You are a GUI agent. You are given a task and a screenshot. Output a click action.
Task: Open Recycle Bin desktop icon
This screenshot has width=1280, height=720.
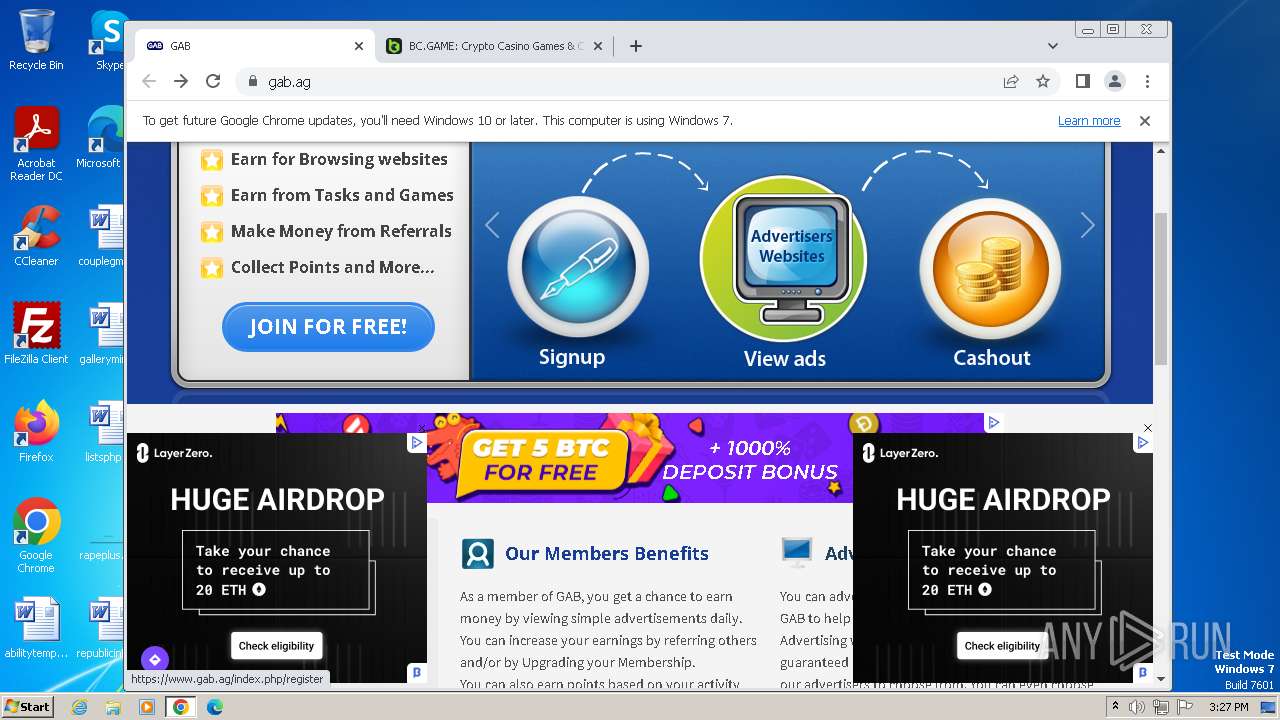point(36,40)
